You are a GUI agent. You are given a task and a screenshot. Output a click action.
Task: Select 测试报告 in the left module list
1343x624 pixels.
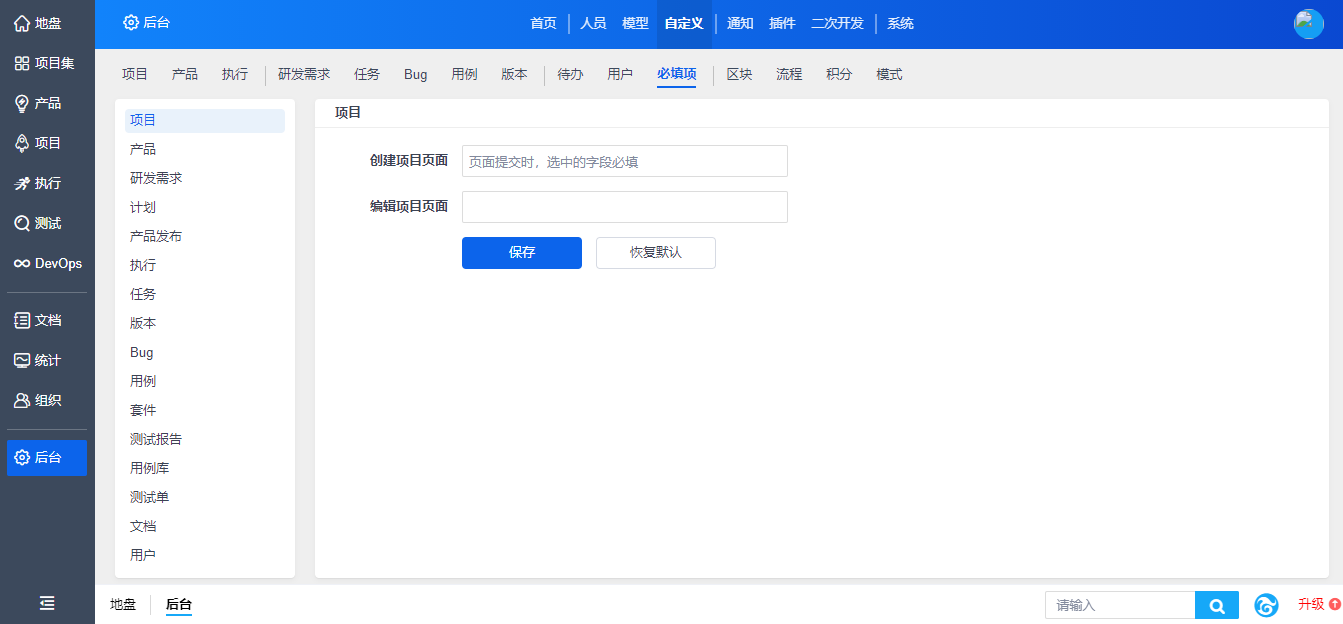pos(156,439)
